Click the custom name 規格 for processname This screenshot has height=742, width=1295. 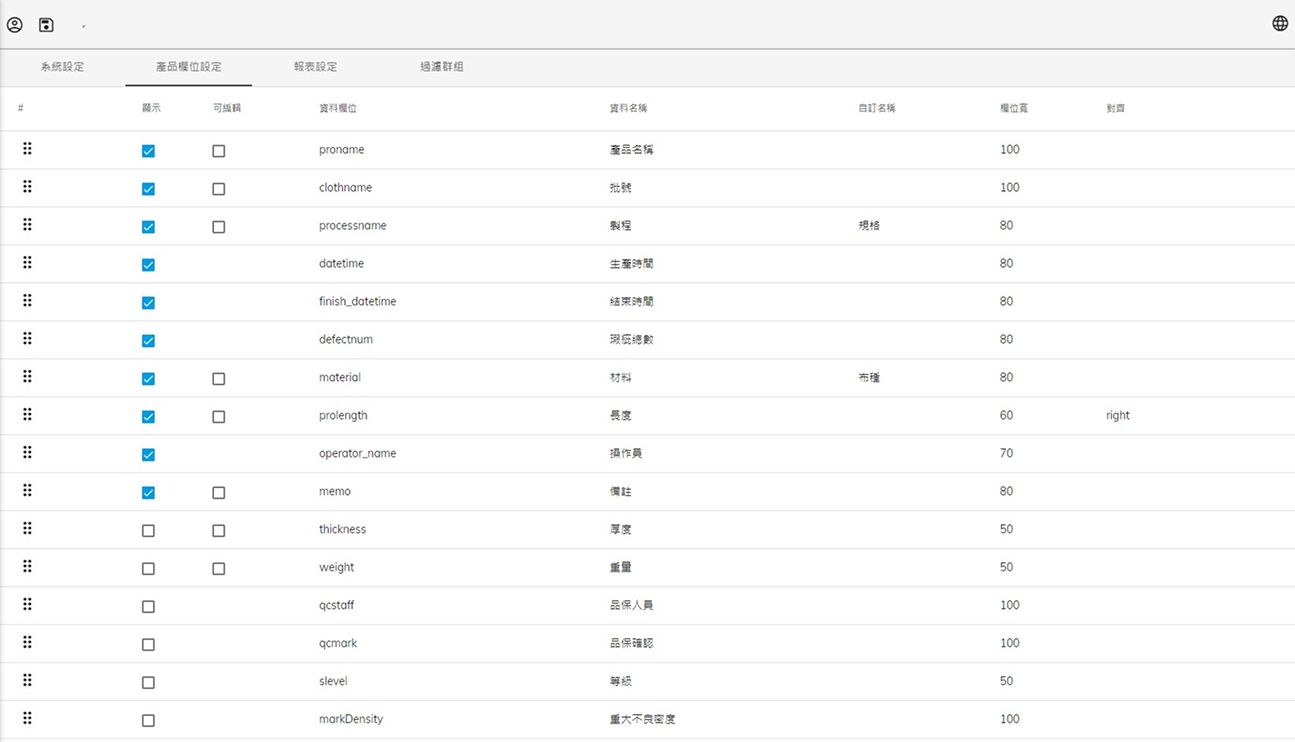pos(868,226)
